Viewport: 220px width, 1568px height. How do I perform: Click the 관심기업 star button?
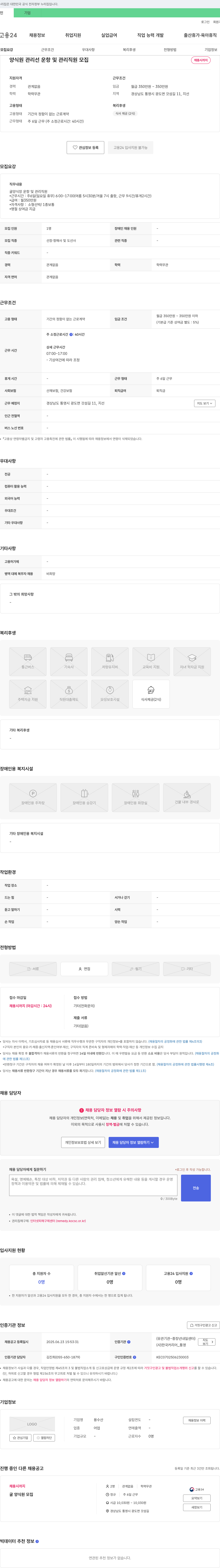click(x=20, y=1438)
